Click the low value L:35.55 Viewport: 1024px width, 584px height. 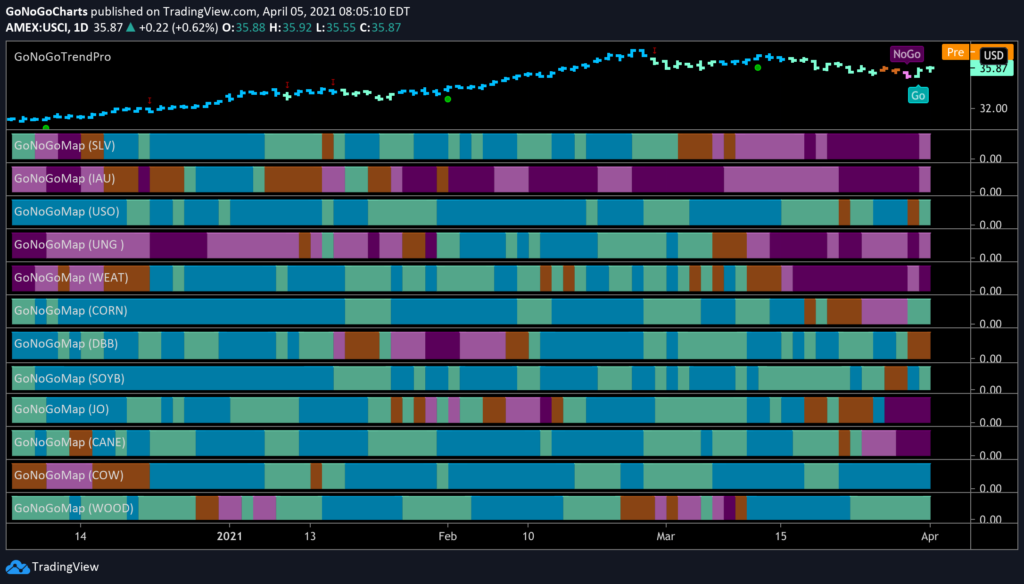click(x=336, y=27)
